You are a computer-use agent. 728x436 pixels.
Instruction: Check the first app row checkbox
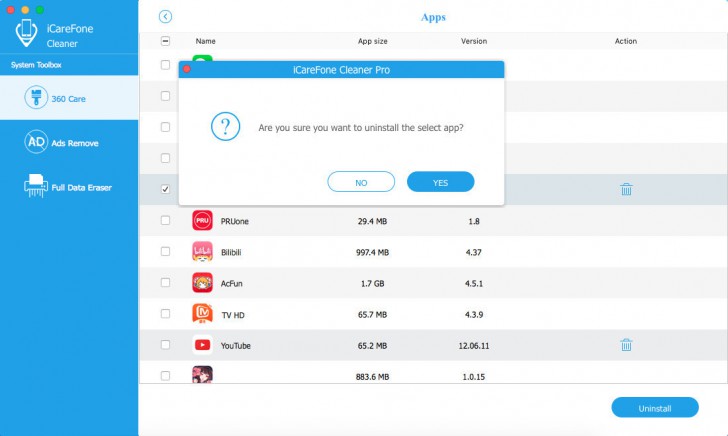[x=165, y=65]
